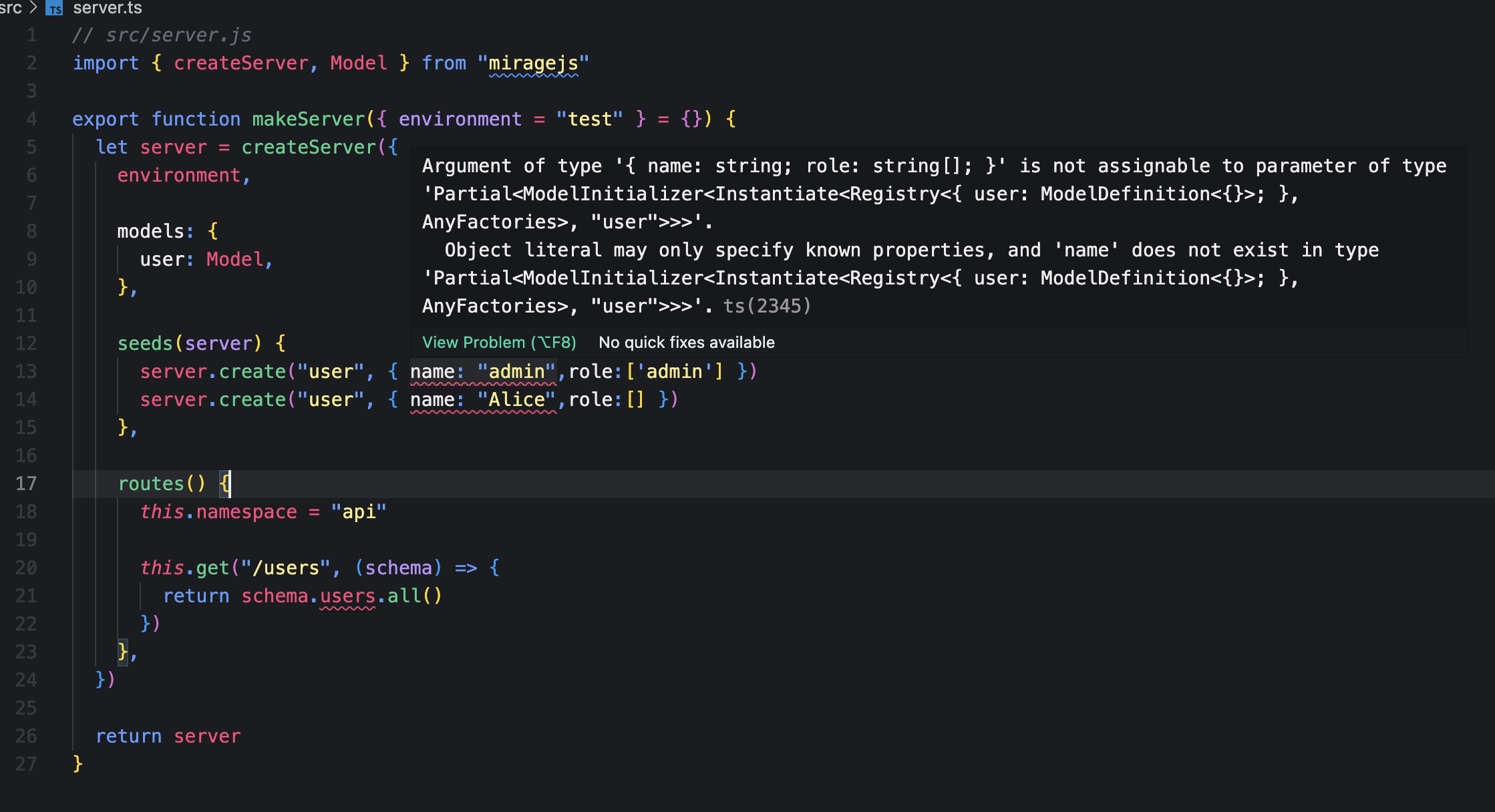
Task: Click the server.ts breadcrumb label
Action: pos(107,9)
